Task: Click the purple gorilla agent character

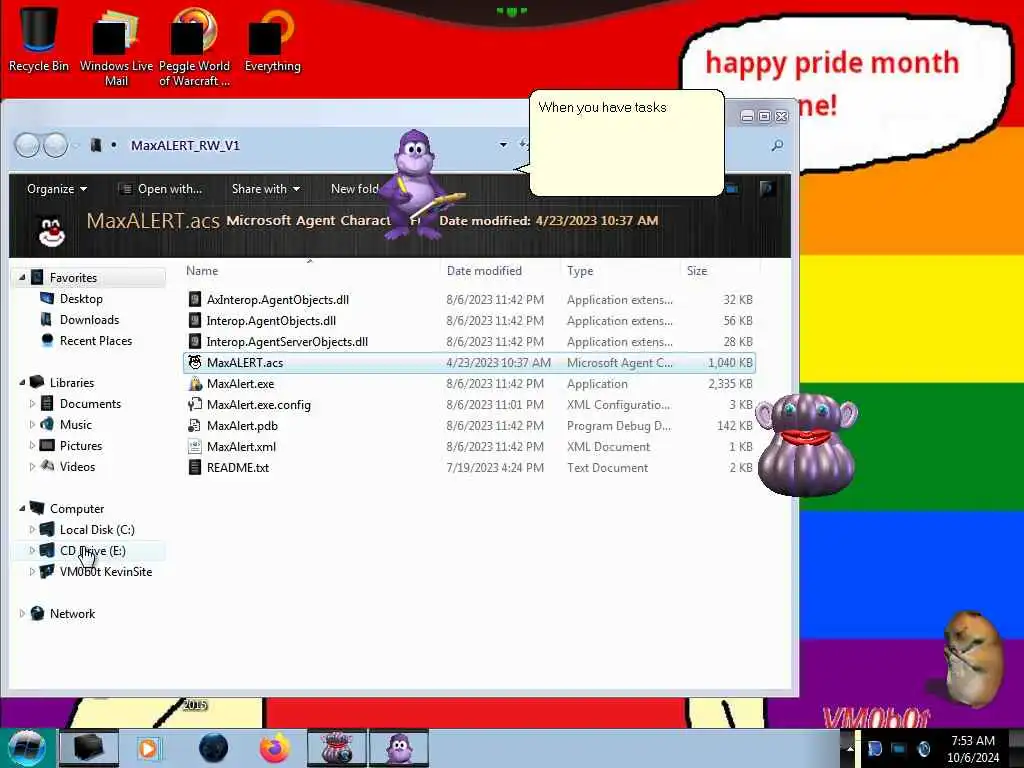Action: (x=419, y=184)
